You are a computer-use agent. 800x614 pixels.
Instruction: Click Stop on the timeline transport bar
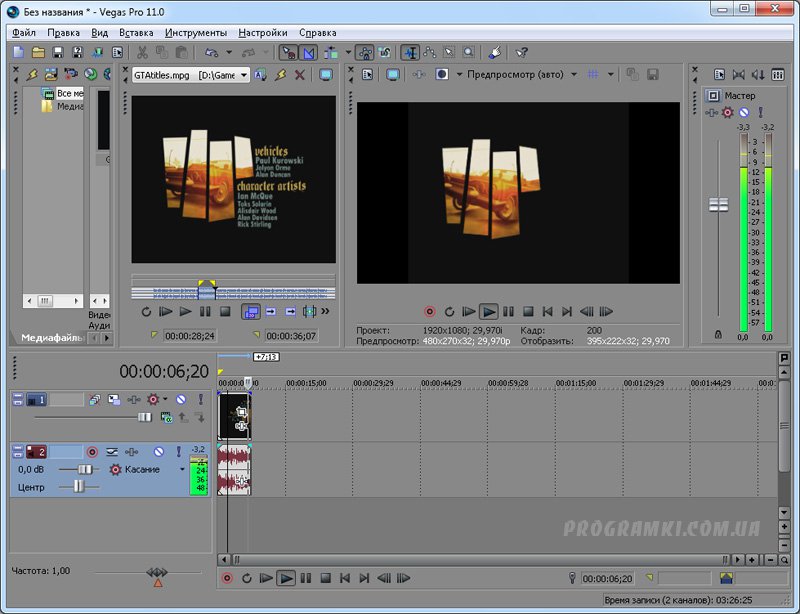point(326,578)
